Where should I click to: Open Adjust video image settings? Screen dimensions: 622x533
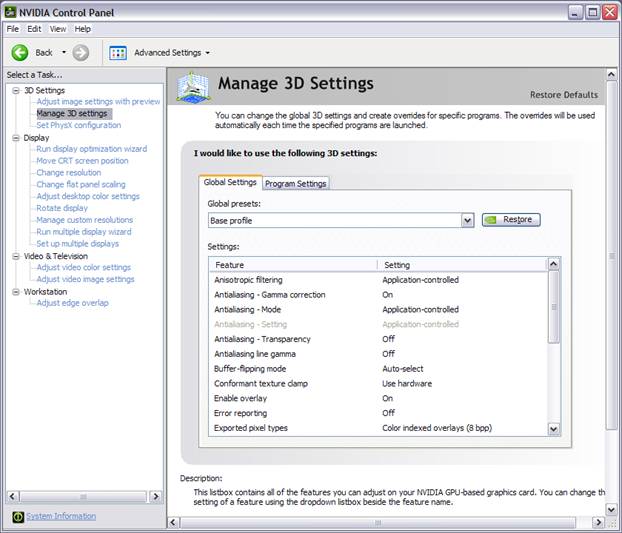(x=85, y=279)
